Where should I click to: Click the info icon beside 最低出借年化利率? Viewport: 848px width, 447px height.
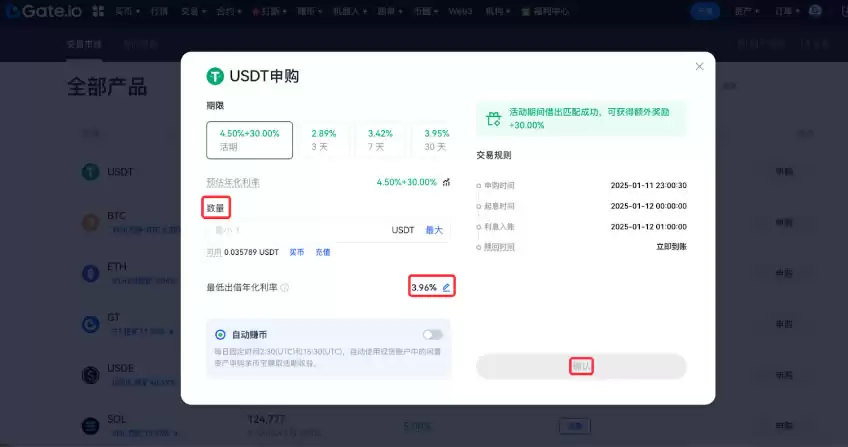tap(284, 288)
